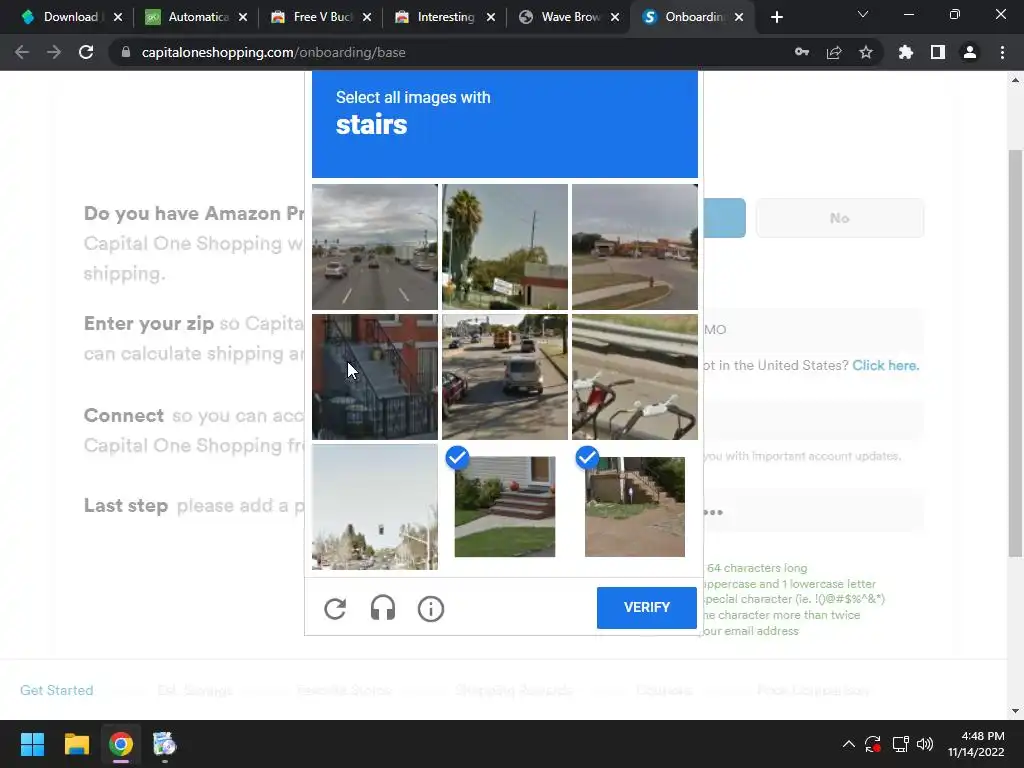
Task: Open network settings tray icon
Action: (901, 744)
